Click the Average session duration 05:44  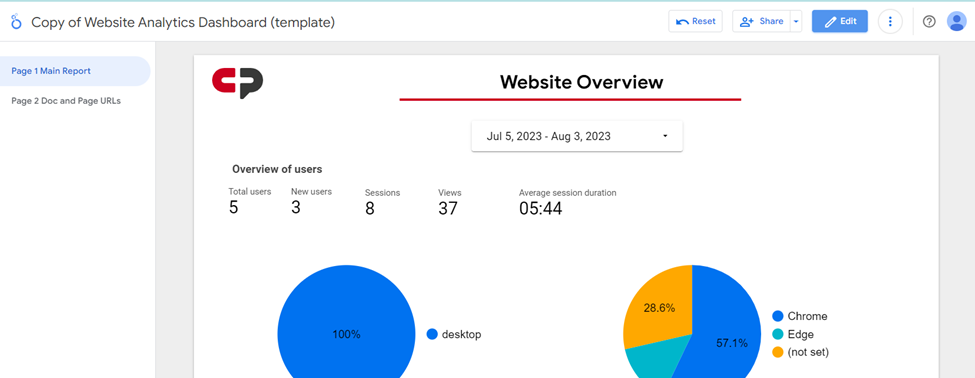tap(540, 208)
